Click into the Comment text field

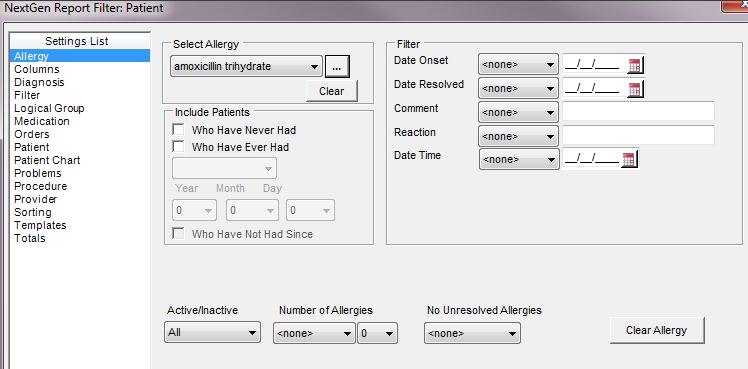pyautogui.click(x=638, y=111)
